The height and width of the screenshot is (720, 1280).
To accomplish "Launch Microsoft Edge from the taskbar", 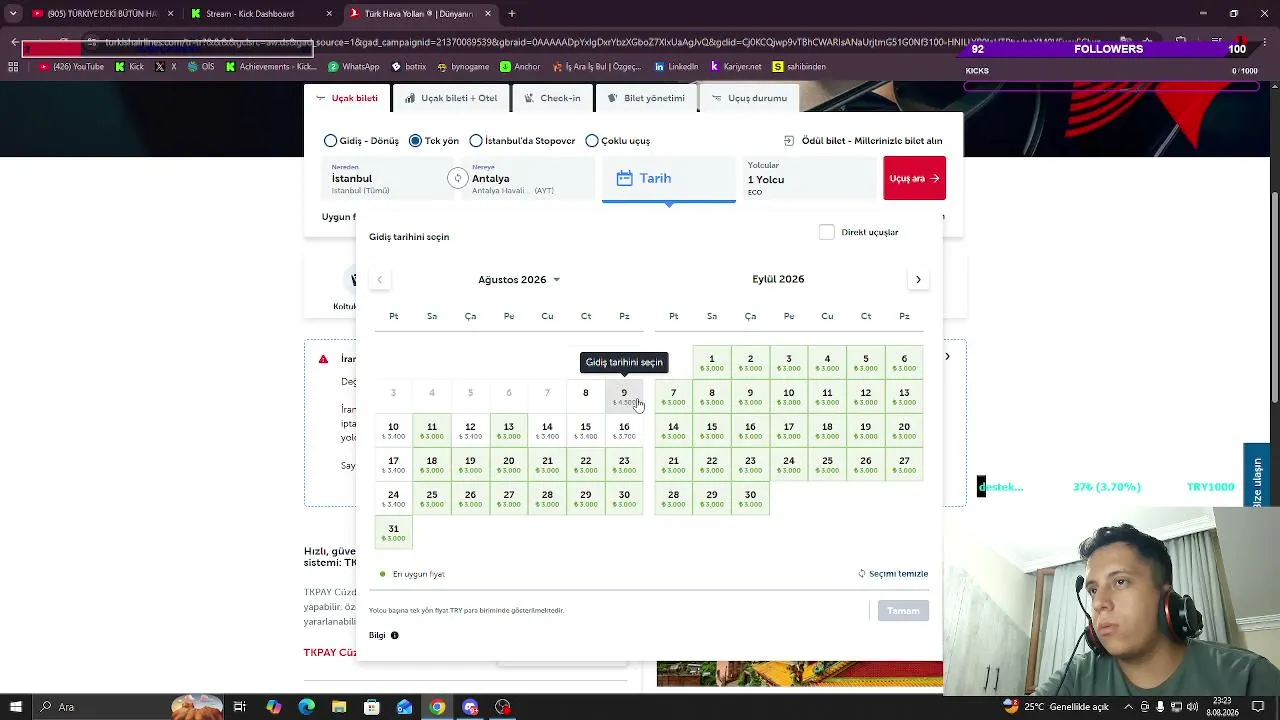I will tap(307, 707).
